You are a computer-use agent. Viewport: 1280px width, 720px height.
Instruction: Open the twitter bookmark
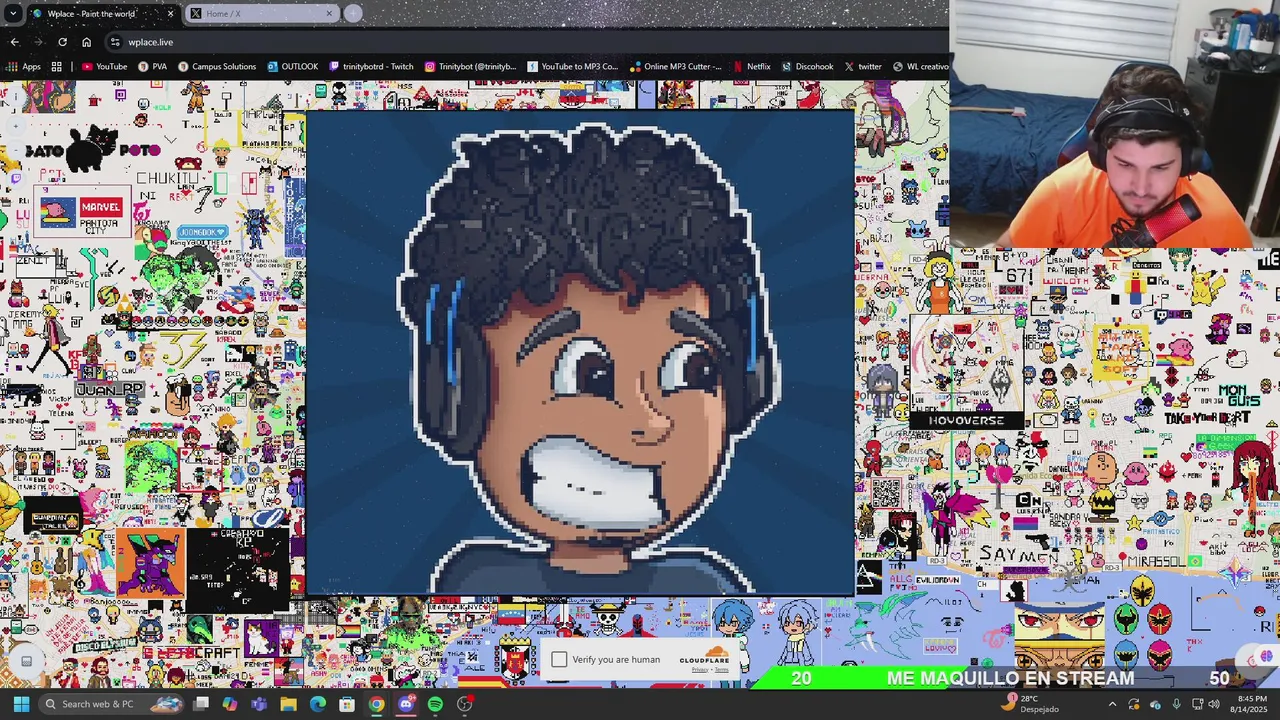862,67
